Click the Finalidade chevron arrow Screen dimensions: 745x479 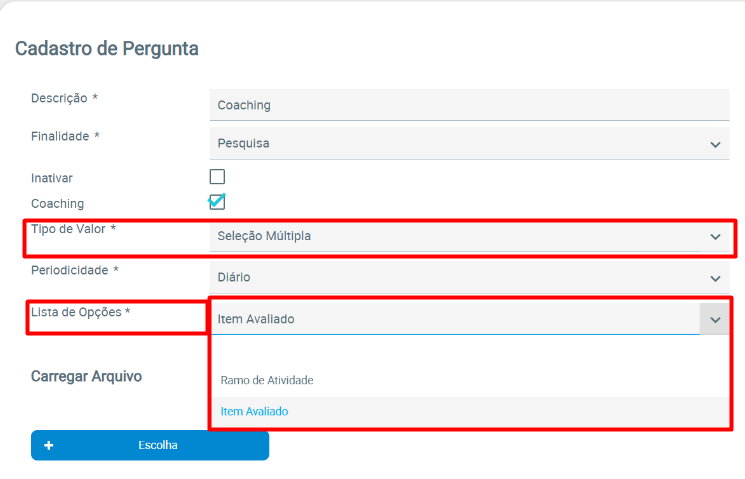tap(715, 144)
